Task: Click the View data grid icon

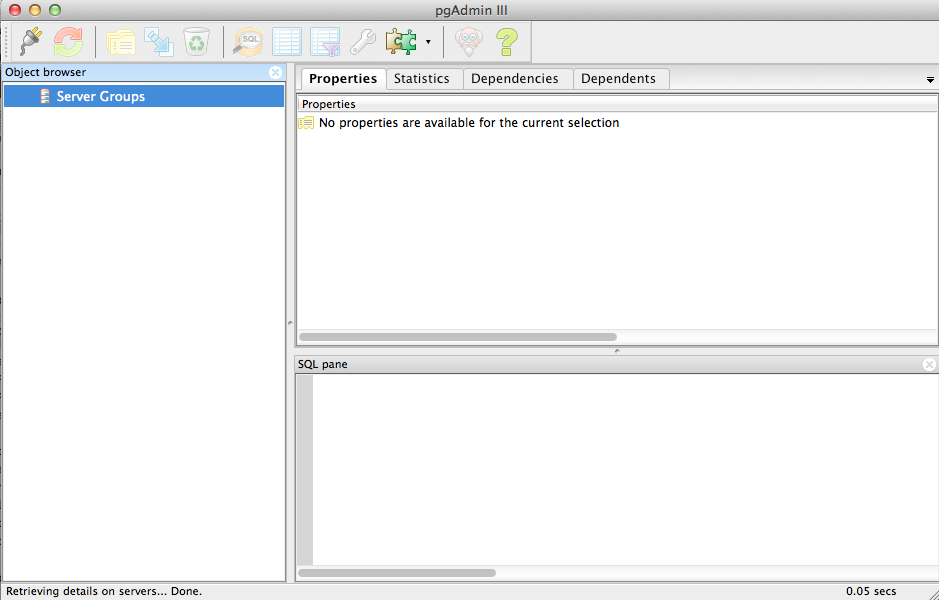Action: [x=287, y=42]
